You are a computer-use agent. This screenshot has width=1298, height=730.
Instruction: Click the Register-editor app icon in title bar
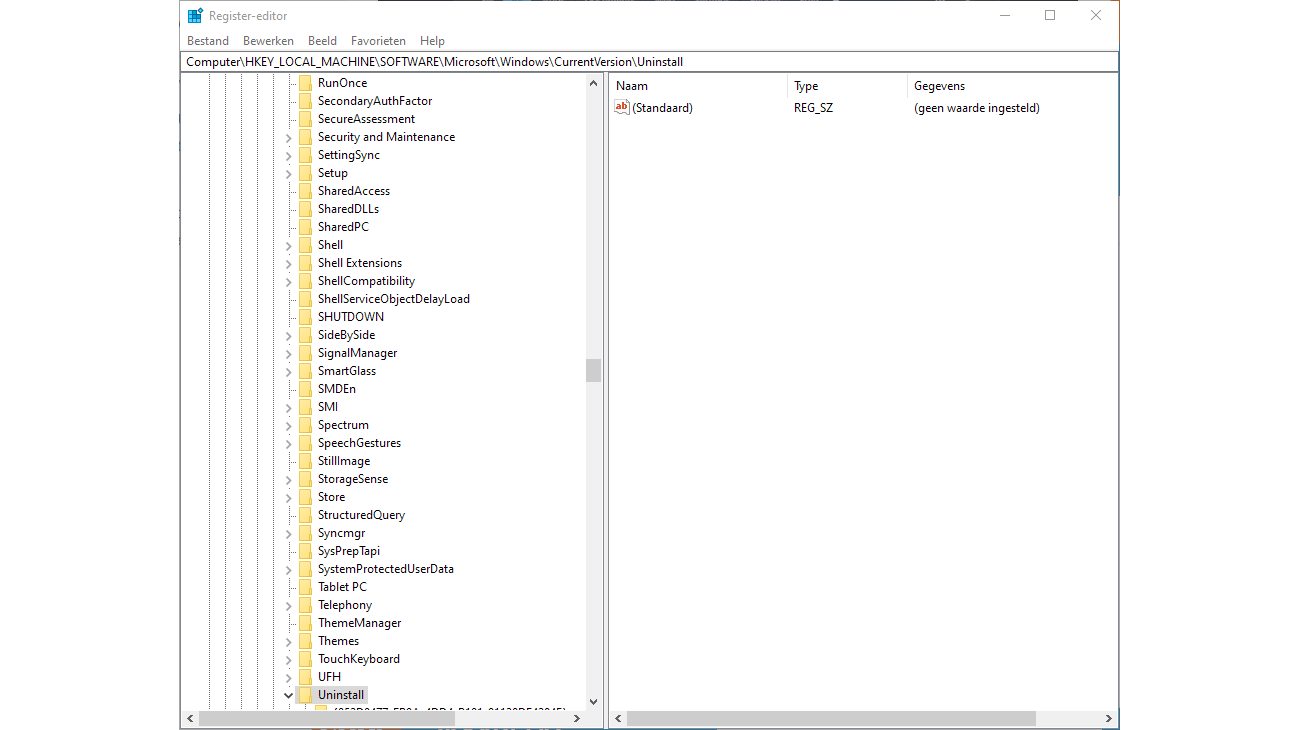pyautogui.click(x=195, y=16)
